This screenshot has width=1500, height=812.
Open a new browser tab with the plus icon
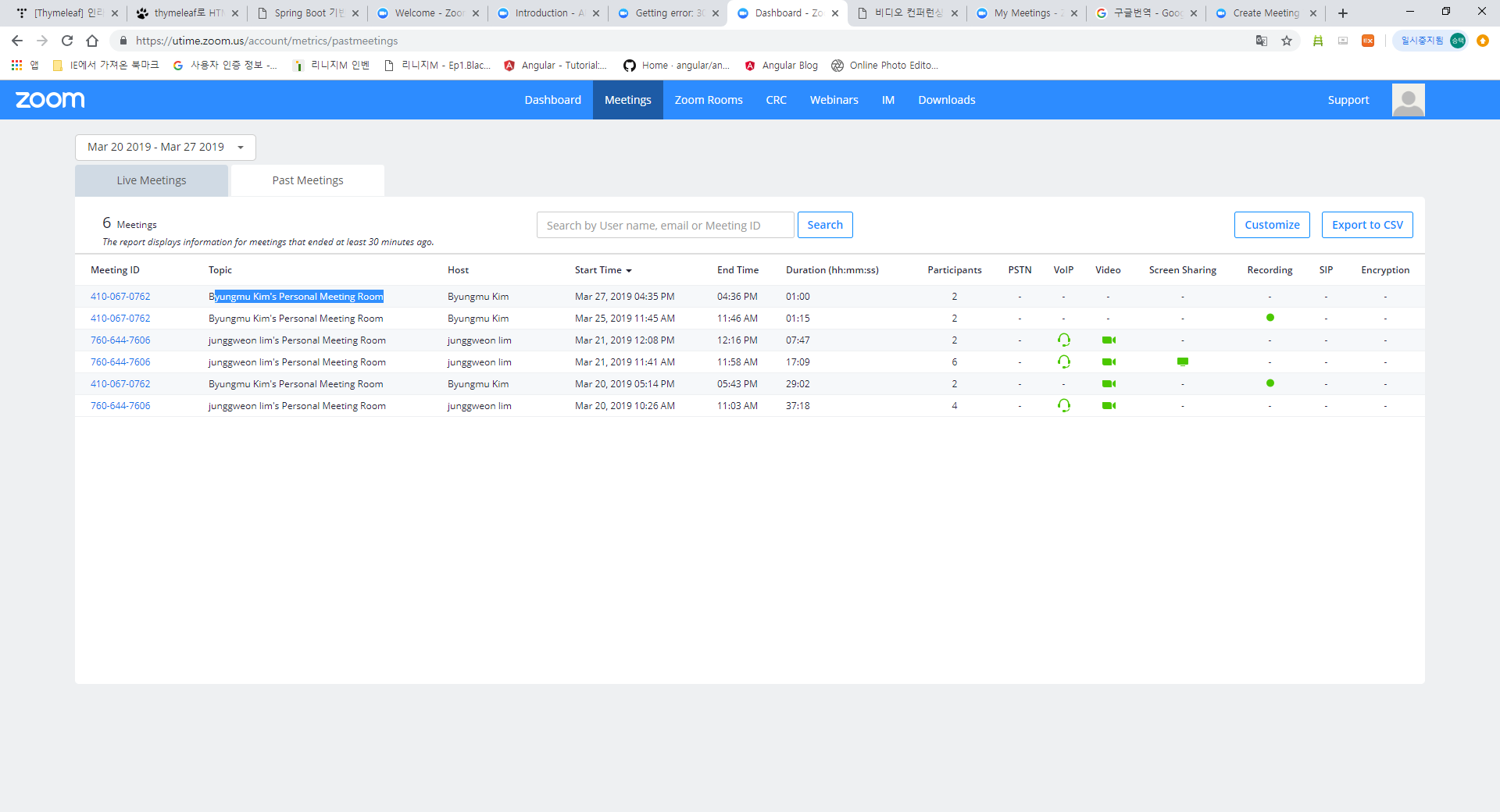(x=1343, y=13)
